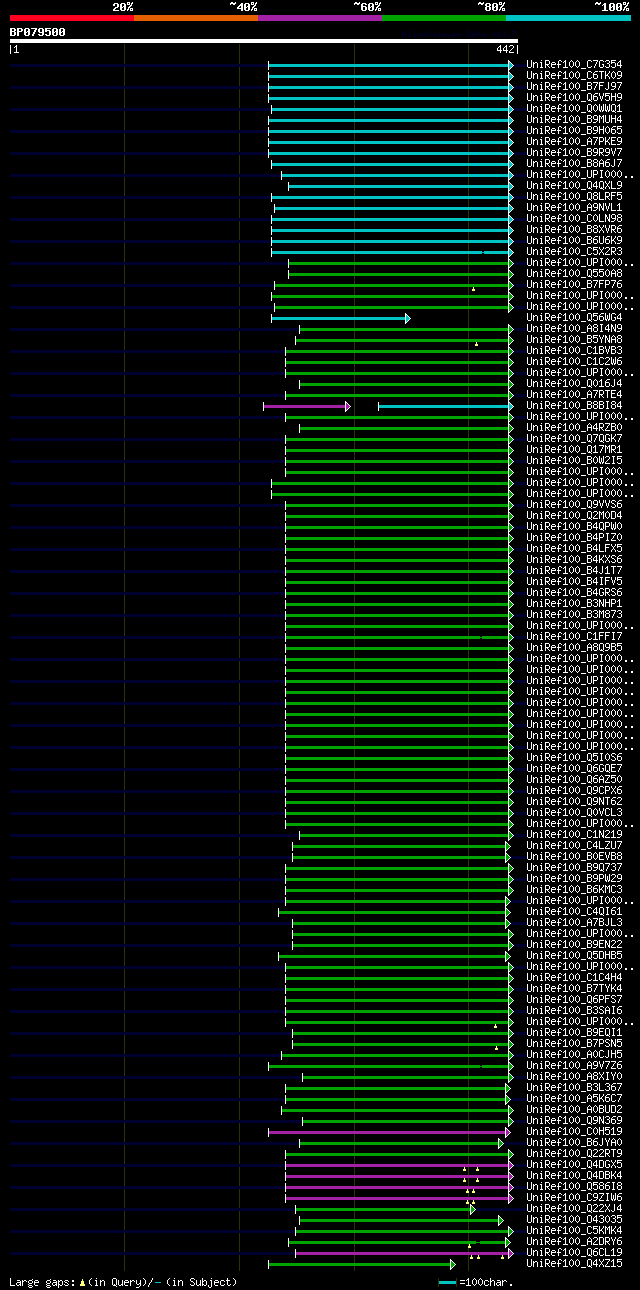This screenshot has width=640, height=1290.
Task: Select the UniRef100_Q550A8 label
Action: click(574, 274)
